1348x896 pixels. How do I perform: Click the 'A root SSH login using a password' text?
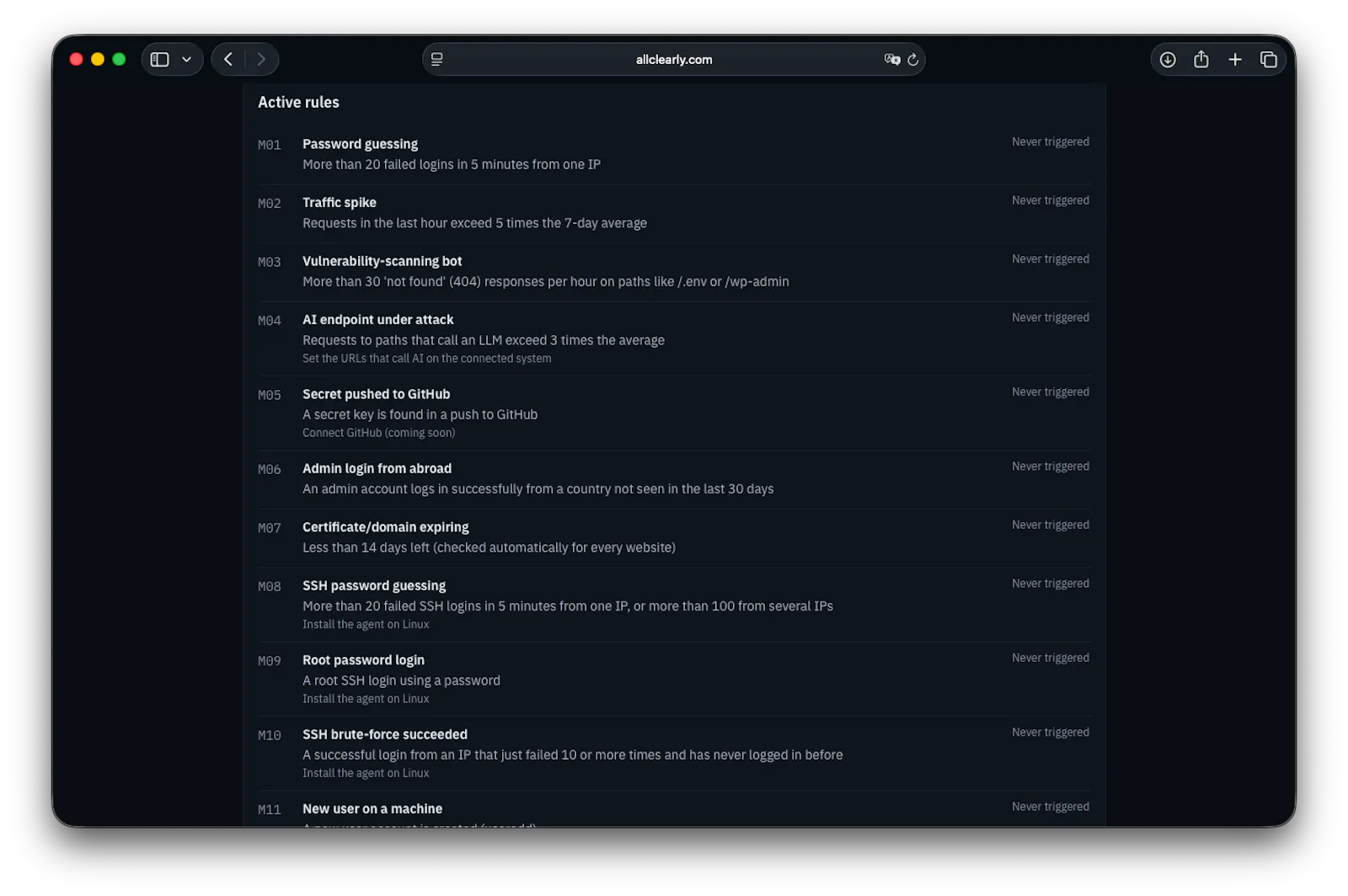[x=401, y=680]
